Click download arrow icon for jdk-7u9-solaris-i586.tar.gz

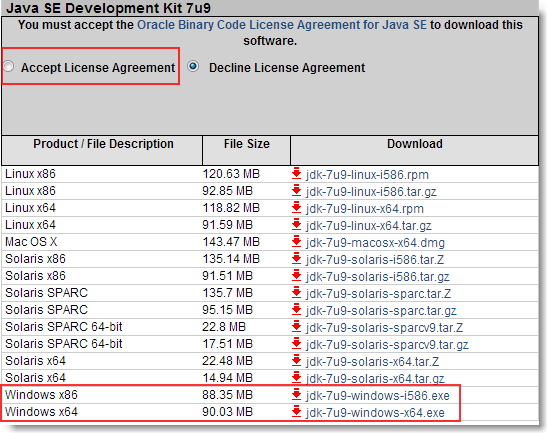click(296, 275)
